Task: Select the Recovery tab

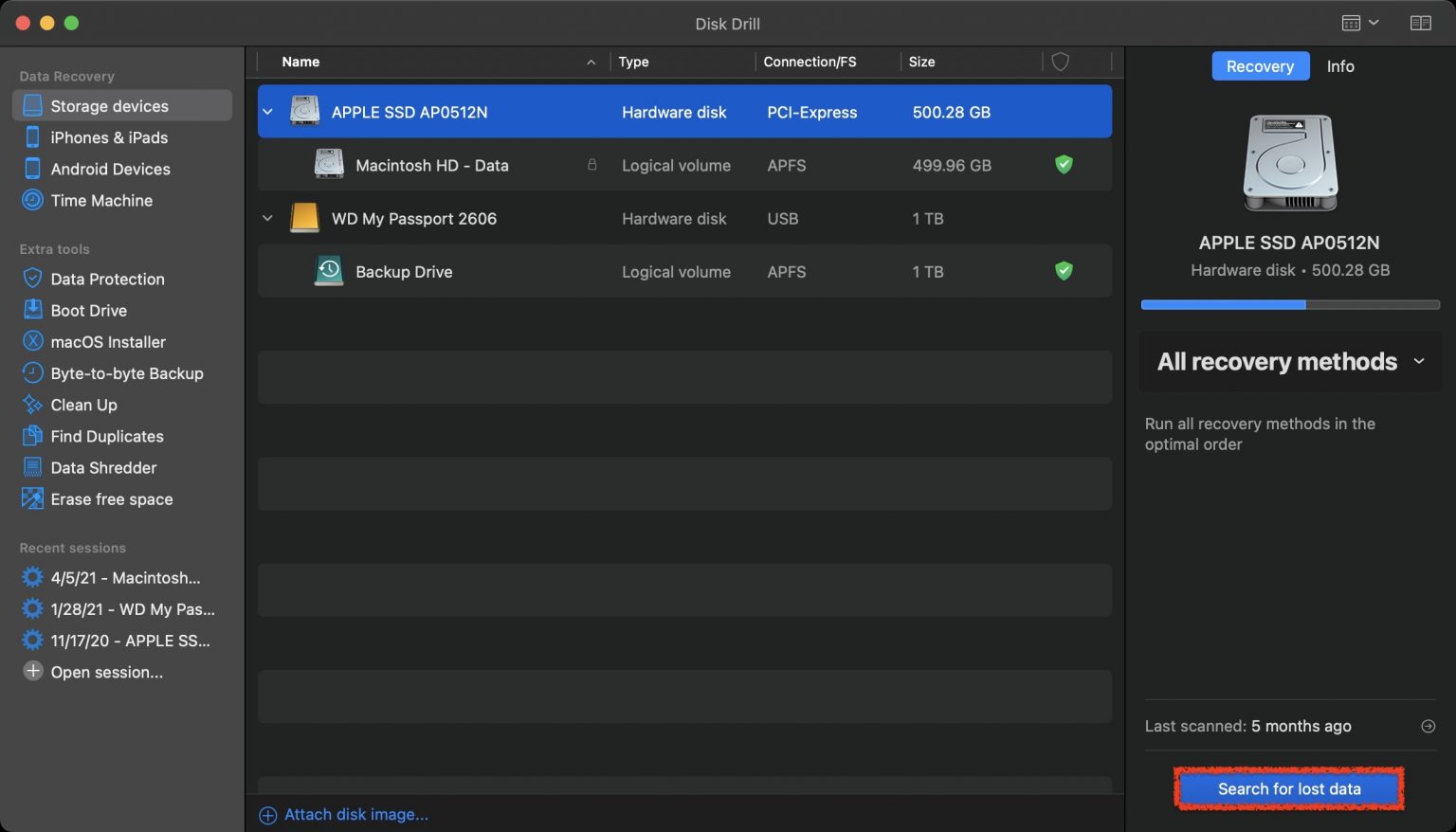Action: (x=1260, y=66)
